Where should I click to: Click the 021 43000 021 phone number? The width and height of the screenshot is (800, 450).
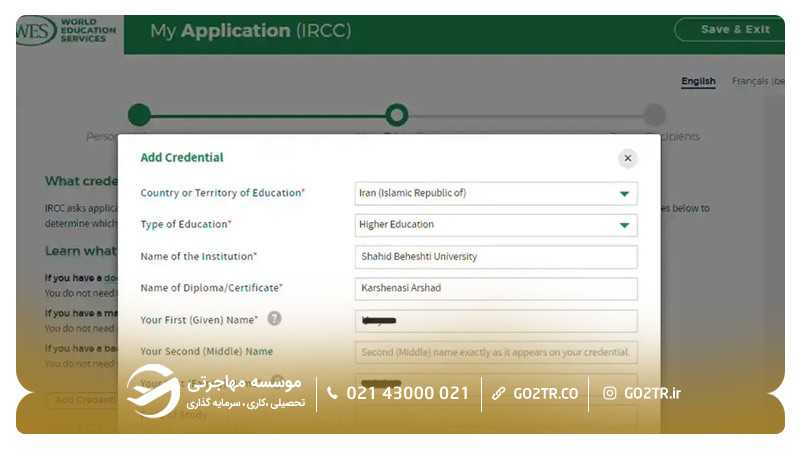[x=407, y=393]
